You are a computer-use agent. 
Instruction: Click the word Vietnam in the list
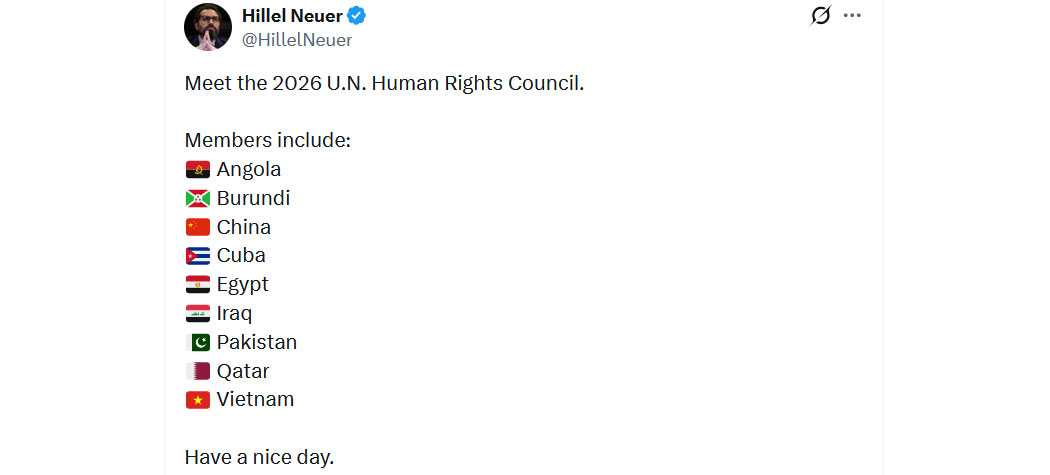click(255, 399)
